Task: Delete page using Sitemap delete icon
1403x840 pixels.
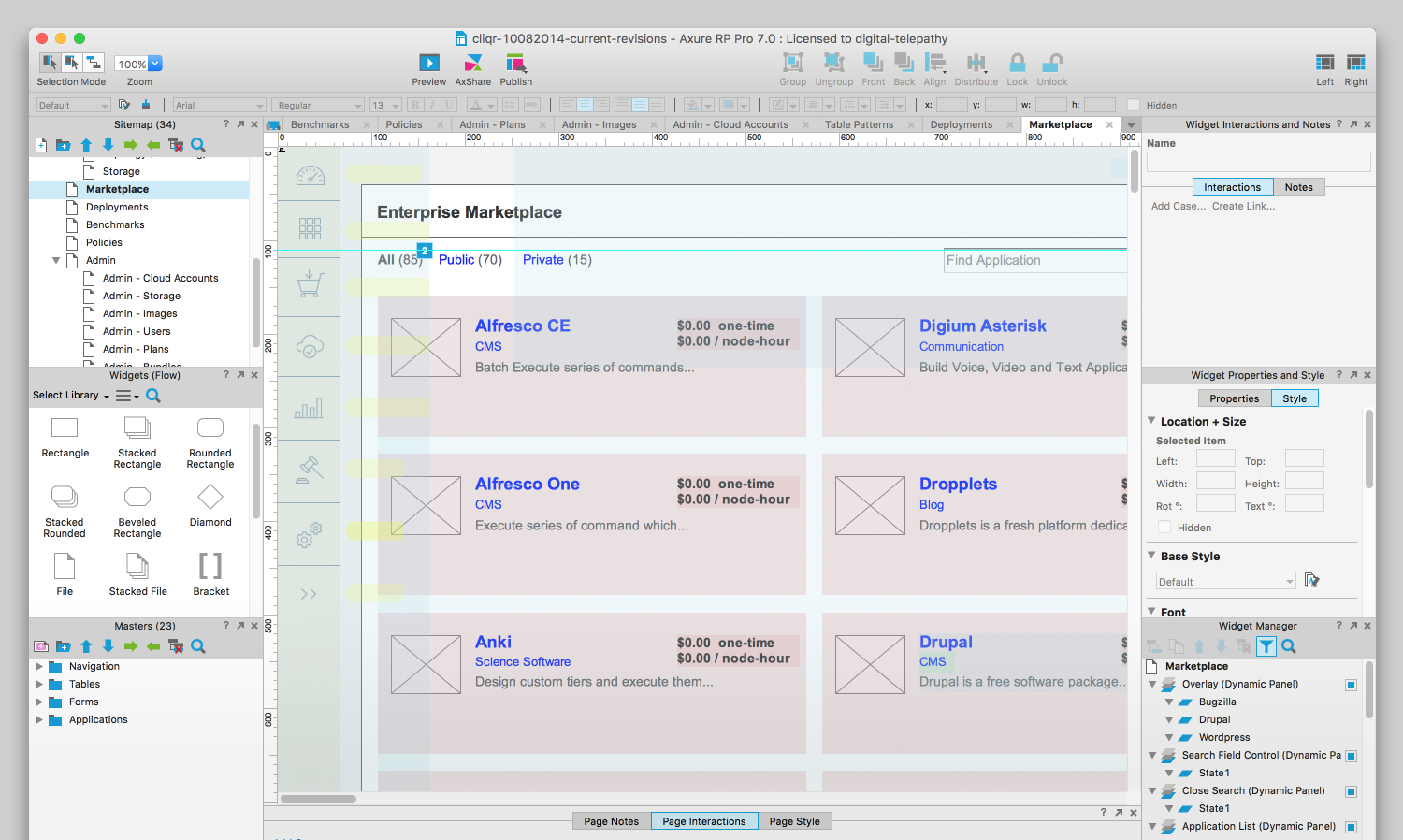Action: coord(175,145)
